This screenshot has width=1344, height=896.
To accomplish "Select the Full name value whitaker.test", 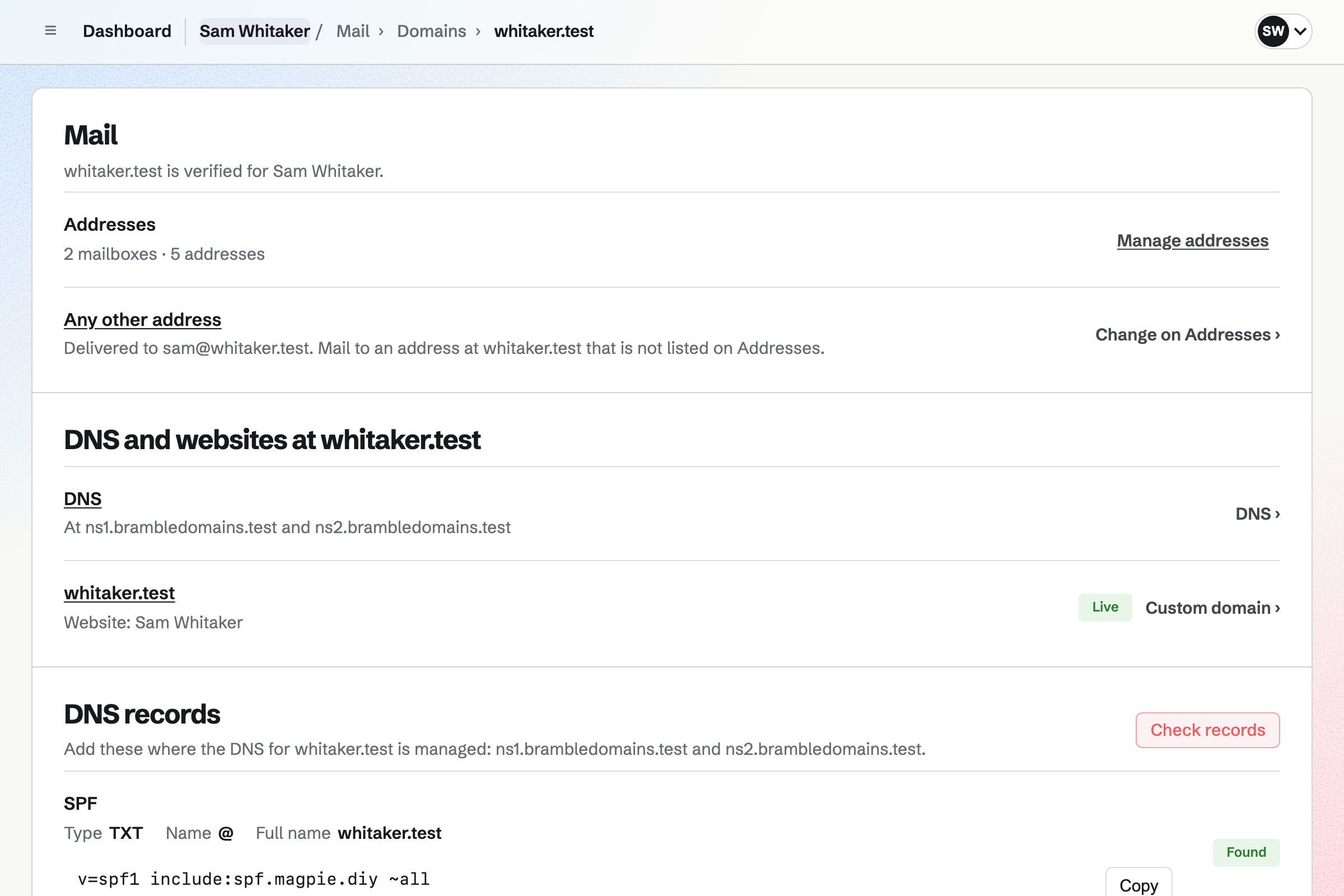I will tap(389, 833).
